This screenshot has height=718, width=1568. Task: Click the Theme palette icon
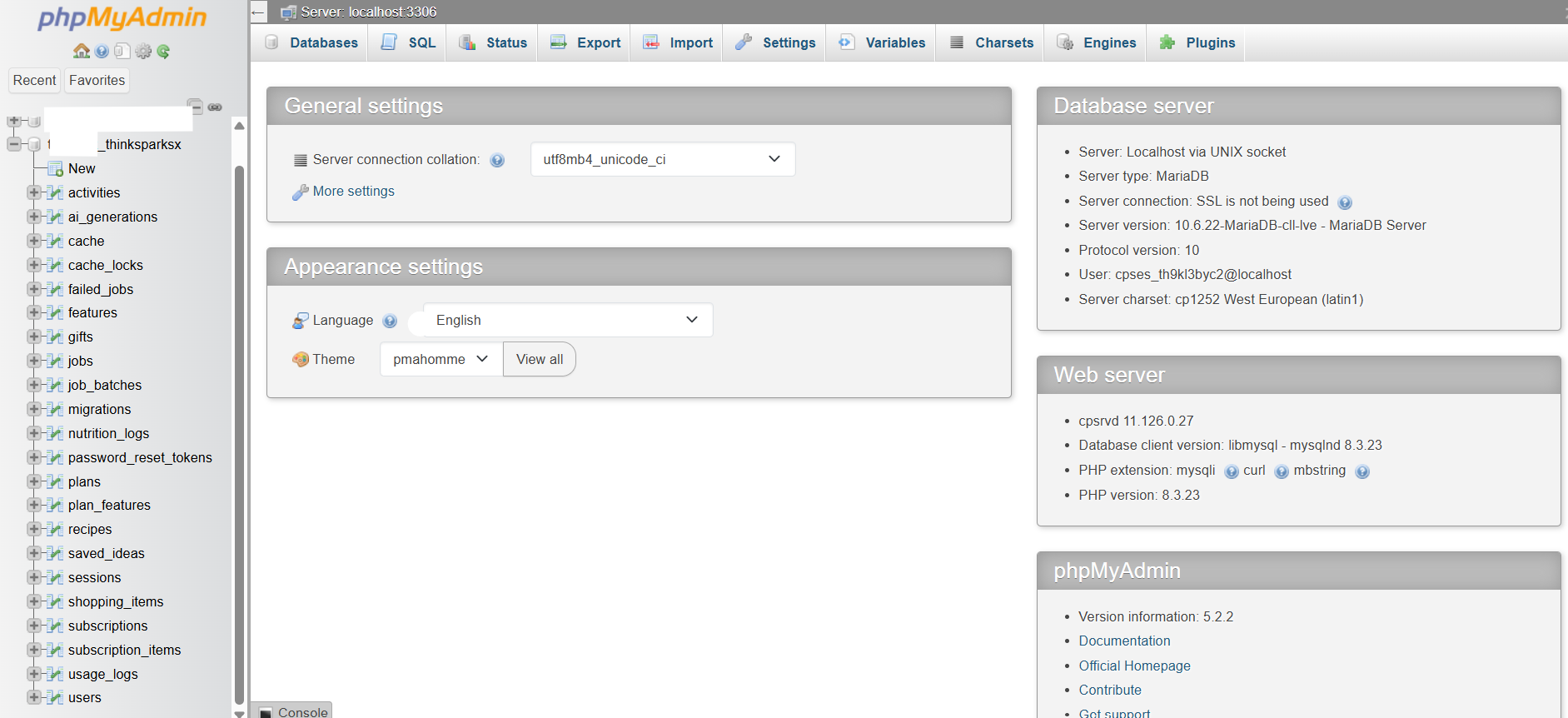tap(301, 360)
